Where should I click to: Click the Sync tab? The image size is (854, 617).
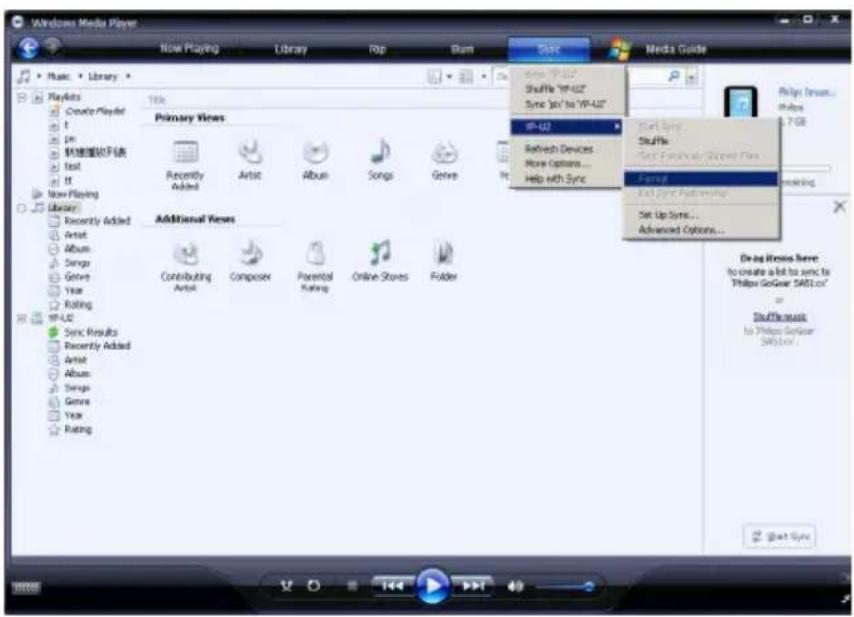coord(549,49)
